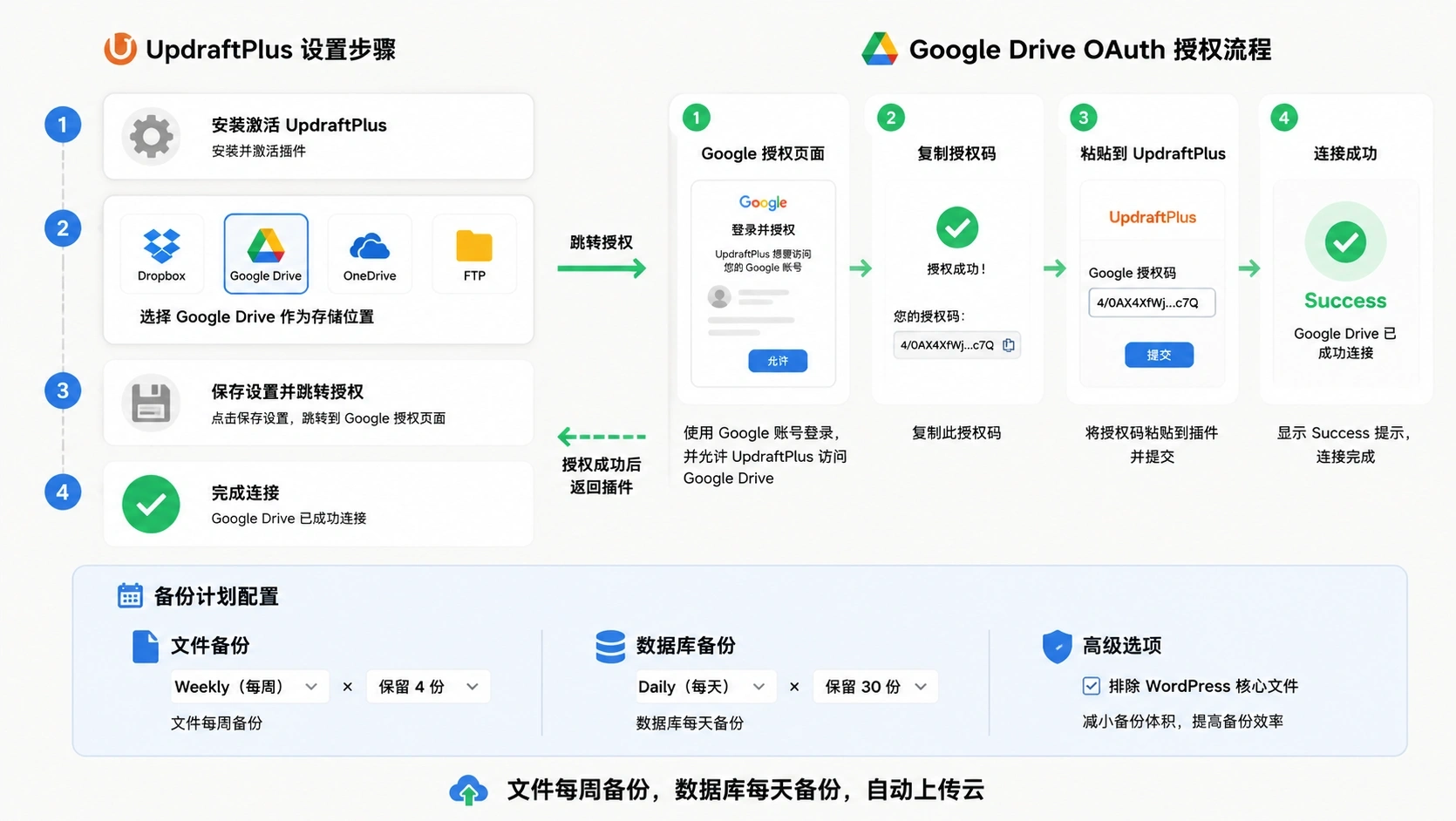Click the UpdraftPlus orange heading in step 3
Viewport: 1456px width, 821px height.
(1153, 217)
